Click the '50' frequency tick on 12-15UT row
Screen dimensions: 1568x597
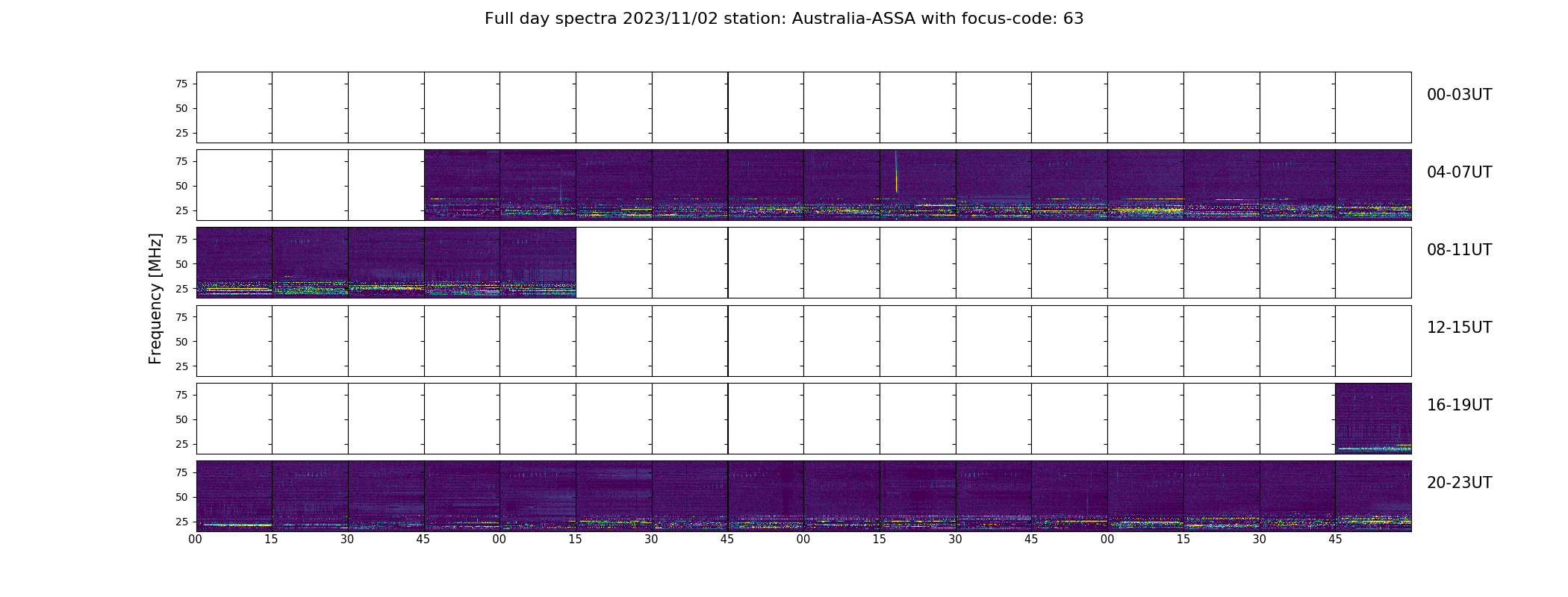click(x=181, y=341)
